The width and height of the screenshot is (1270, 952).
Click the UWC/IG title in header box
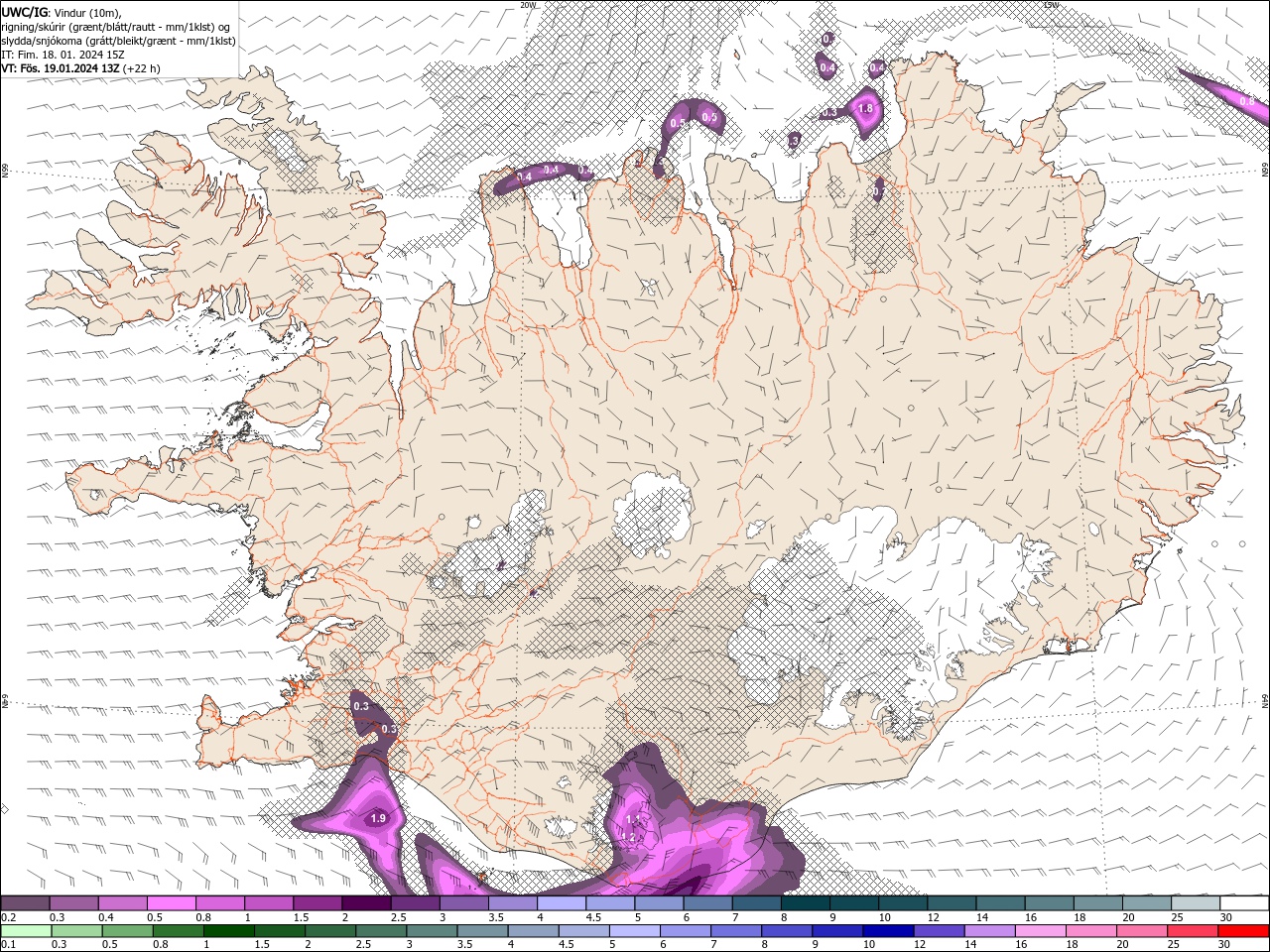(25, 12)
